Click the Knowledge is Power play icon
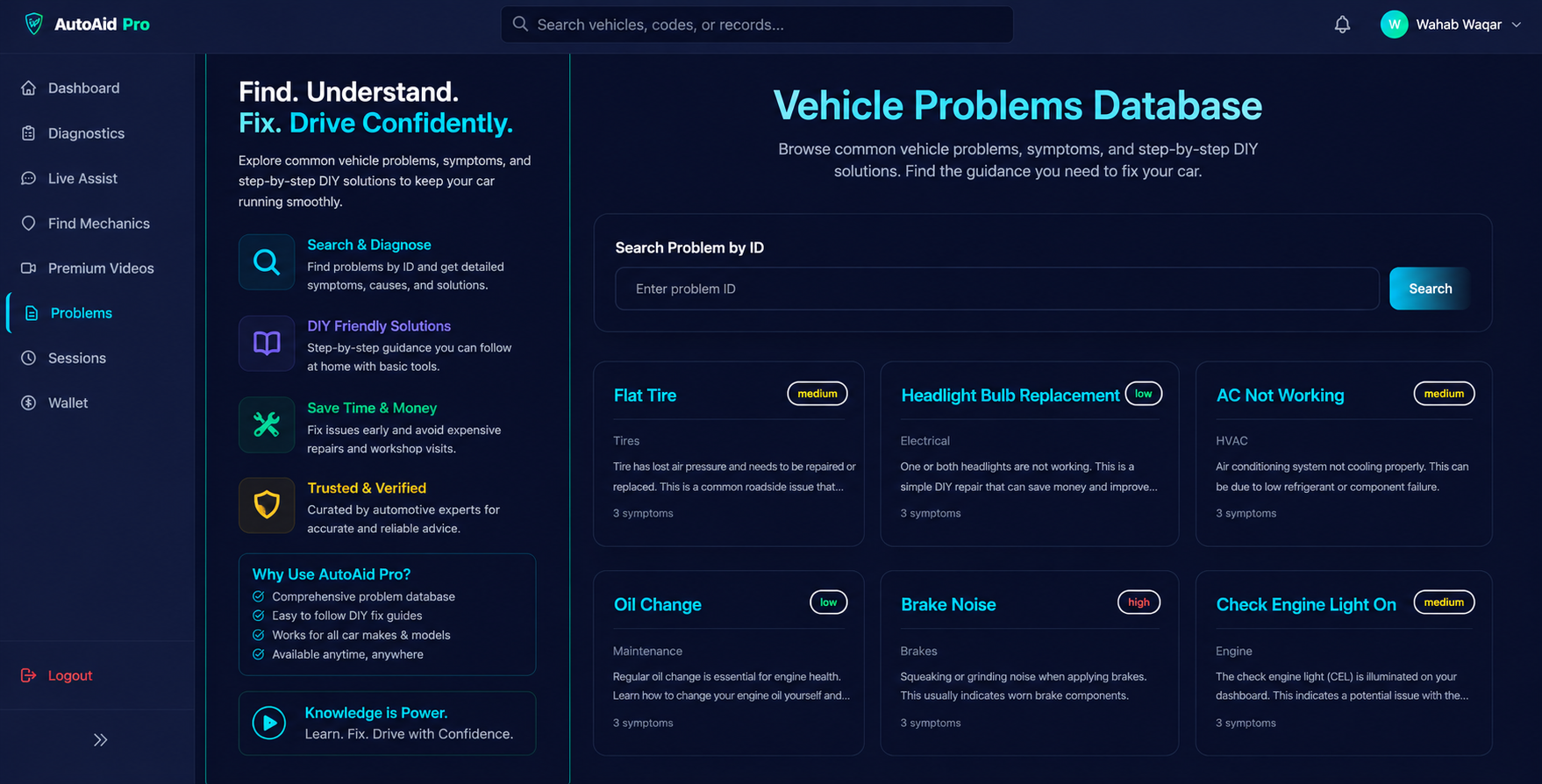1542x784 pixels. point(269,723)
